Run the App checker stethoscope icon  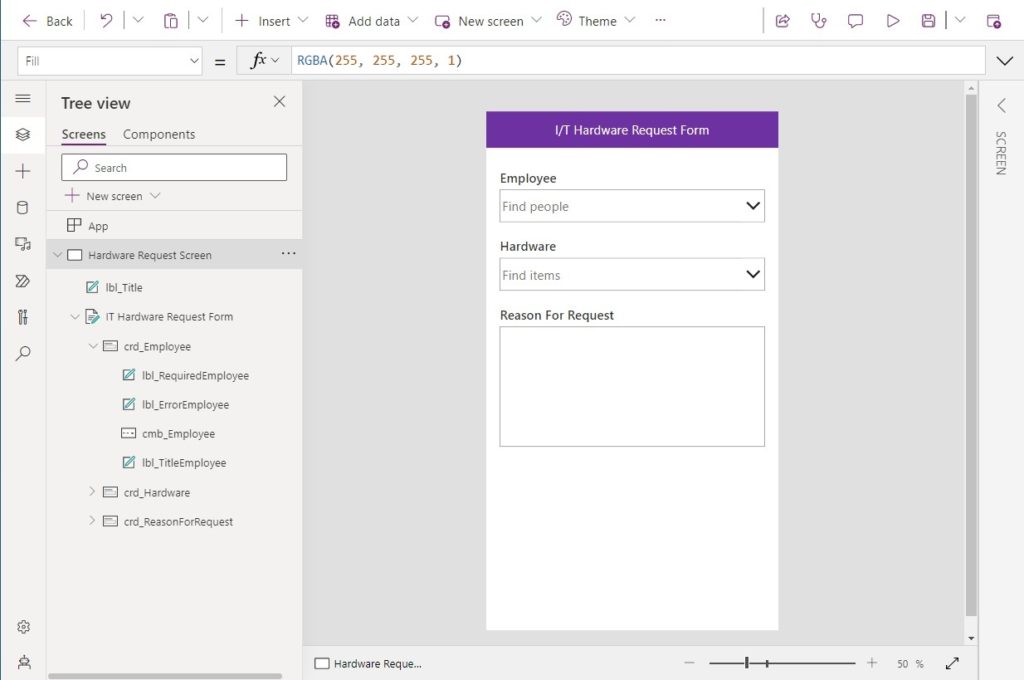coord(818,21)
